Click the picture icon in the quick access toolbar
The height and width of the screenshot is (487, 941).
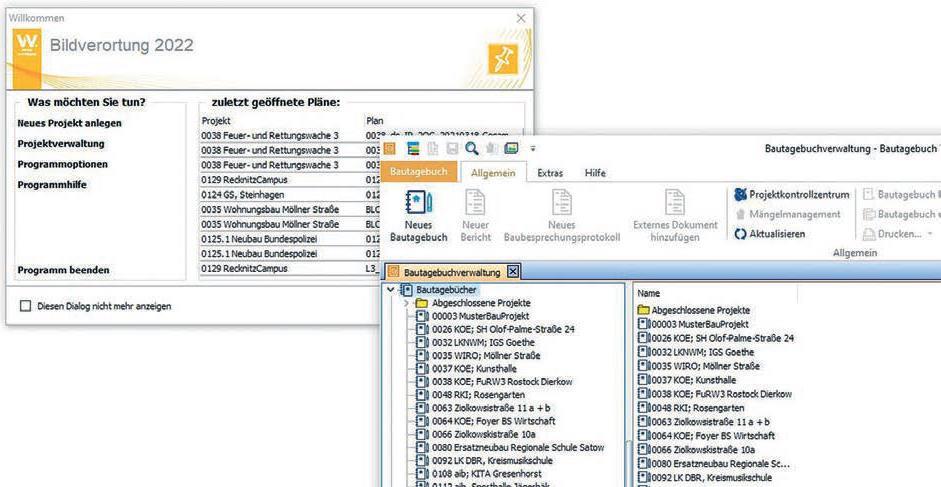511,148
